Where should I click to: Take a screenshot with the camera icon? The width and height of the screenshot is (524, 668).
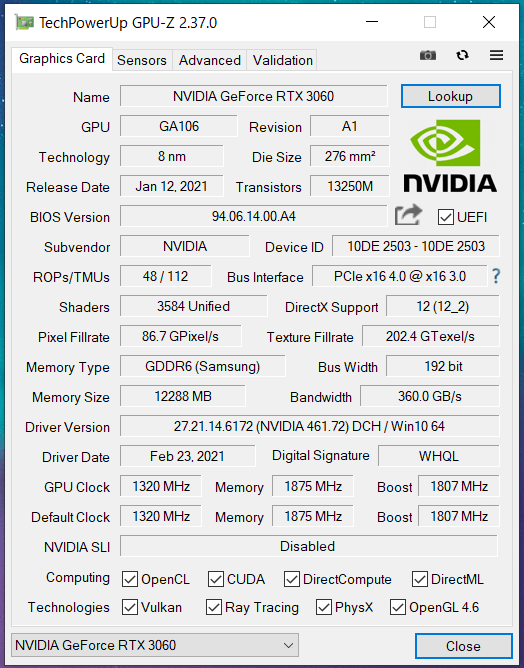point(428,55)
